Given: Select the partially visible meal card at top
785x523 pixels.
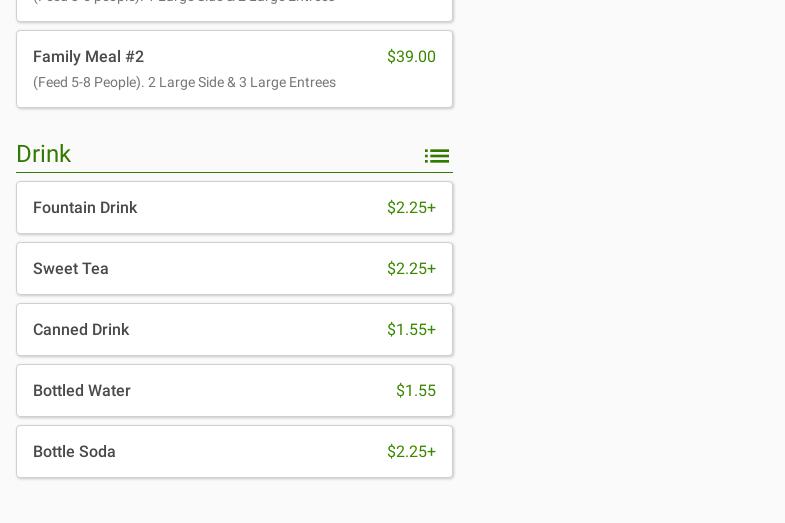Looking at the screenshot, I should (234, 8).
